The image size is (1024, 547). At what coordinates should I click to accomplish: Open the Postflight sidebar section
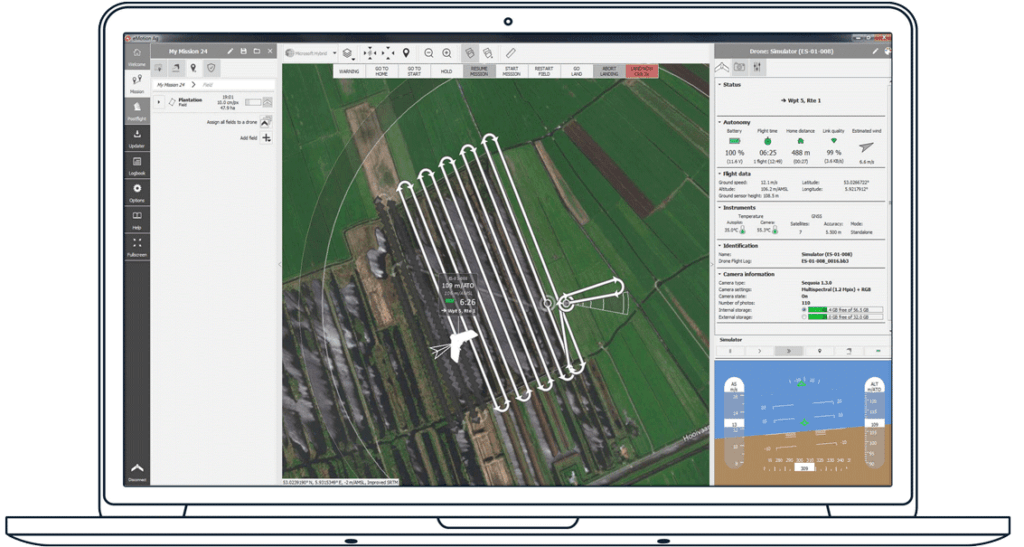136,108
